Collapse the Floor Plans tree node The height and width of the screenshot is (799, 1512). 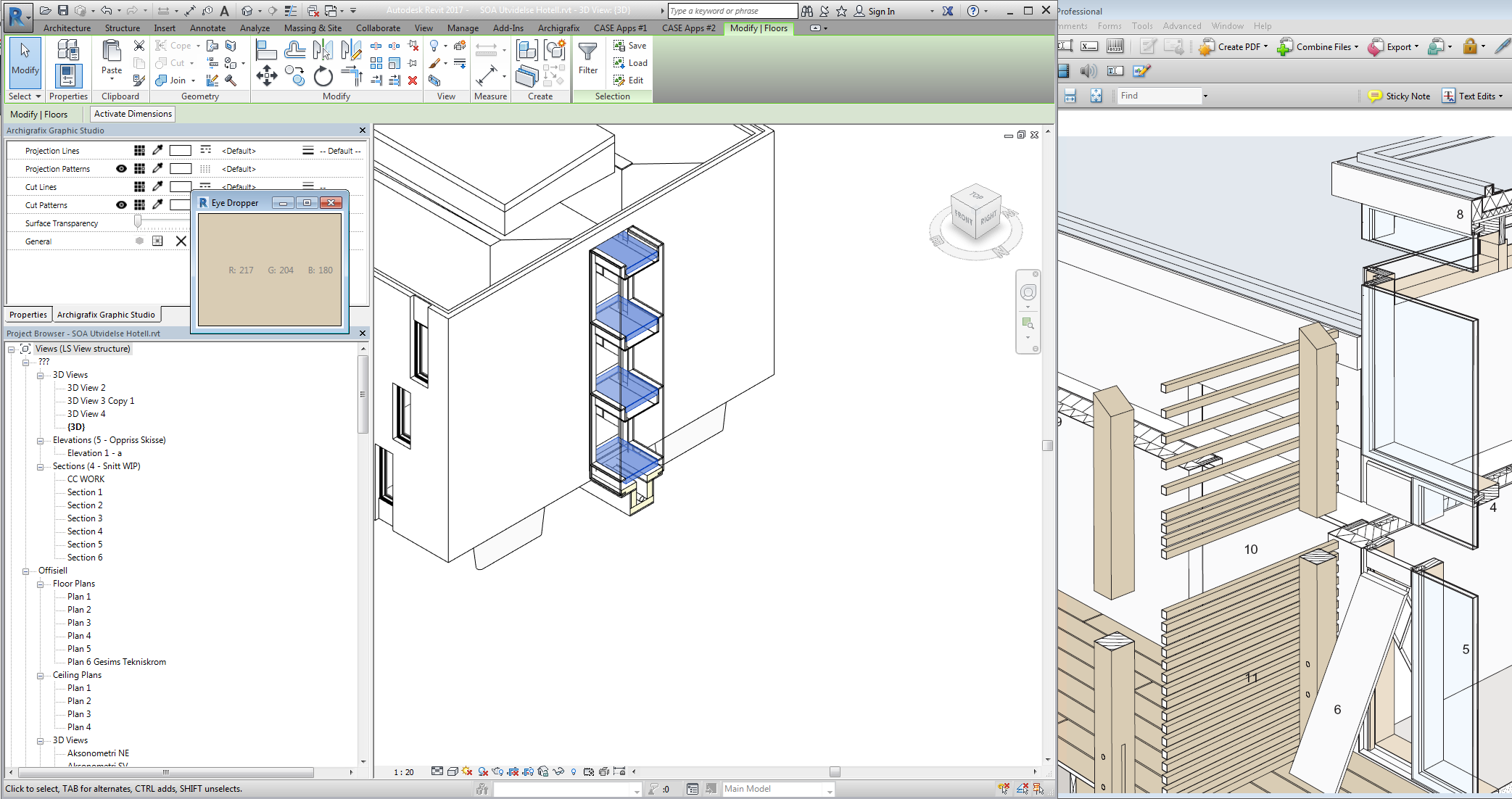click(x=41, y=584)
